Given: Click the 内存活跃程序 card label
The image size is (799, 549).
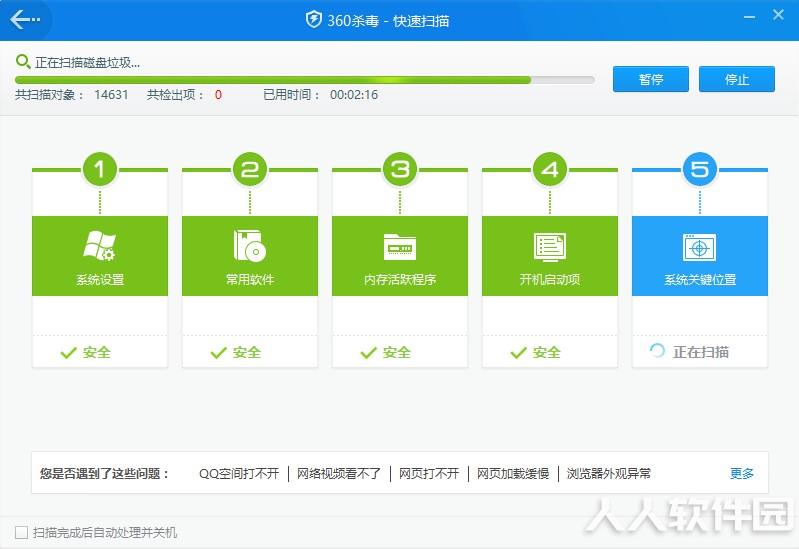Looking at the screenshot, I should [x=400, y=279].
